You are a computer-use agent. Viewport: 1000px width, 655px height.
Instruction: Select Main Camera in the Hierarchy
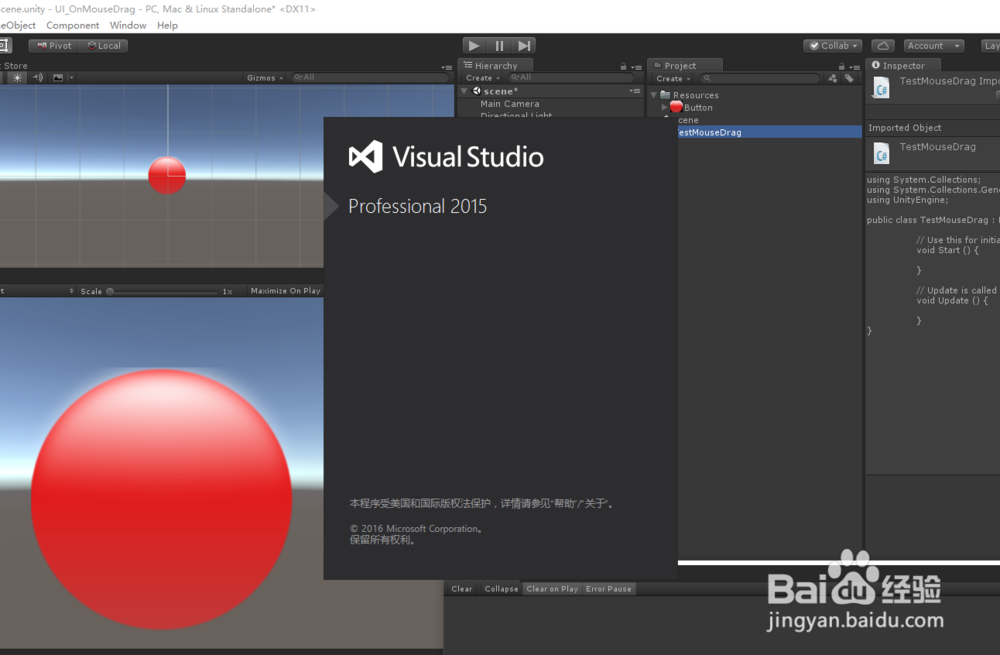[510, 103]
